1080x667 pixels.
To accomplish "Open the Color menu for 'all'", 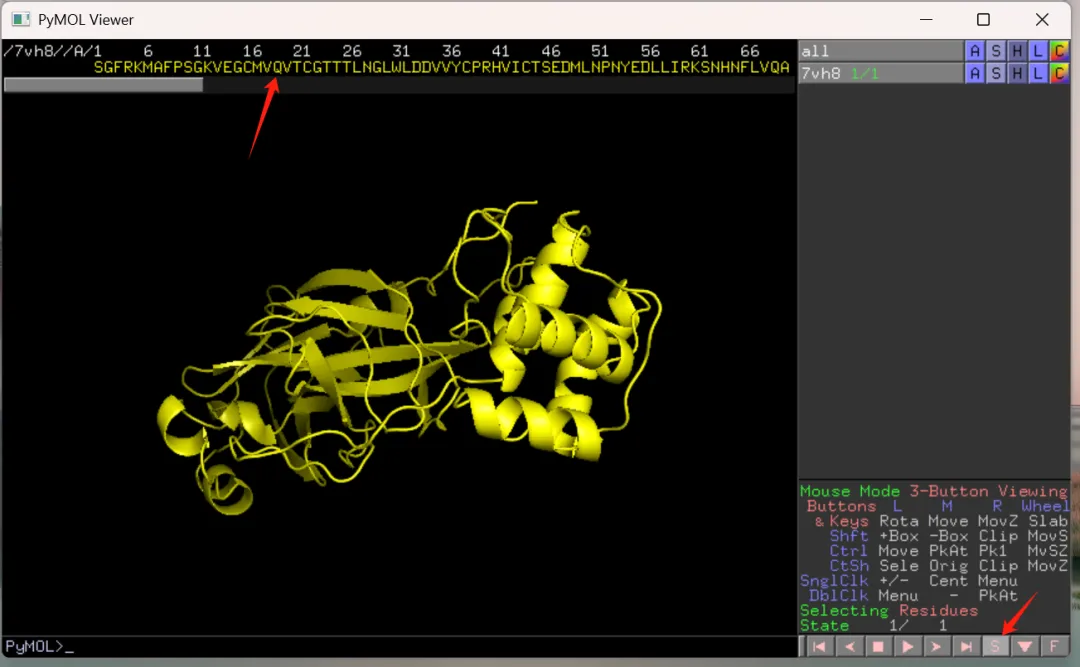I will pyautogui.click(x=1059, y=50).
